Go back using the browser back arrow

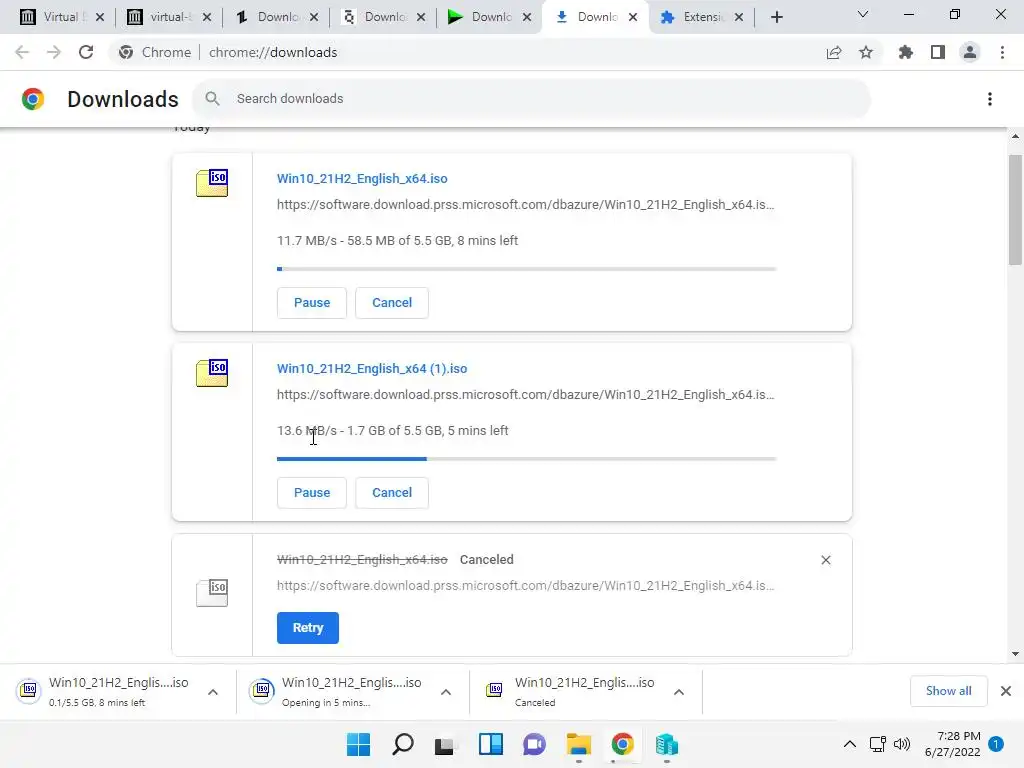pyautogui.click(x=22, y=52)
